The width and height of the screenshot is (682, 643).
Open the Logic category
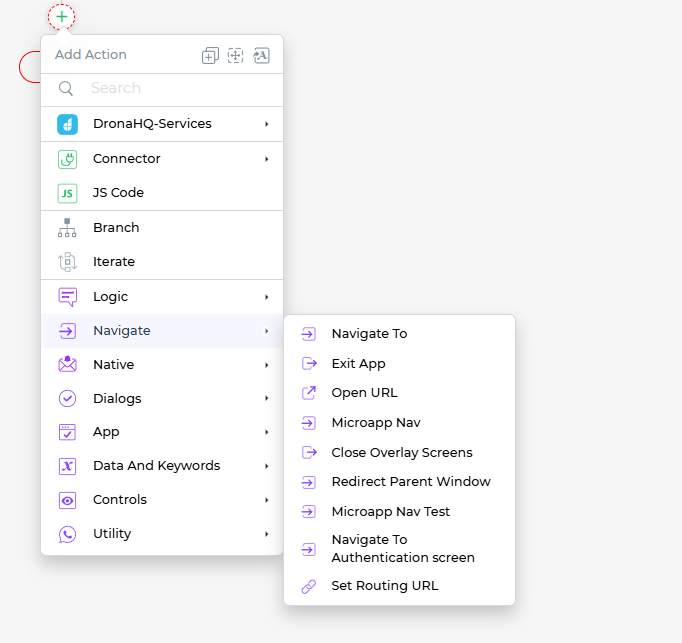click(x=162, y=297)
